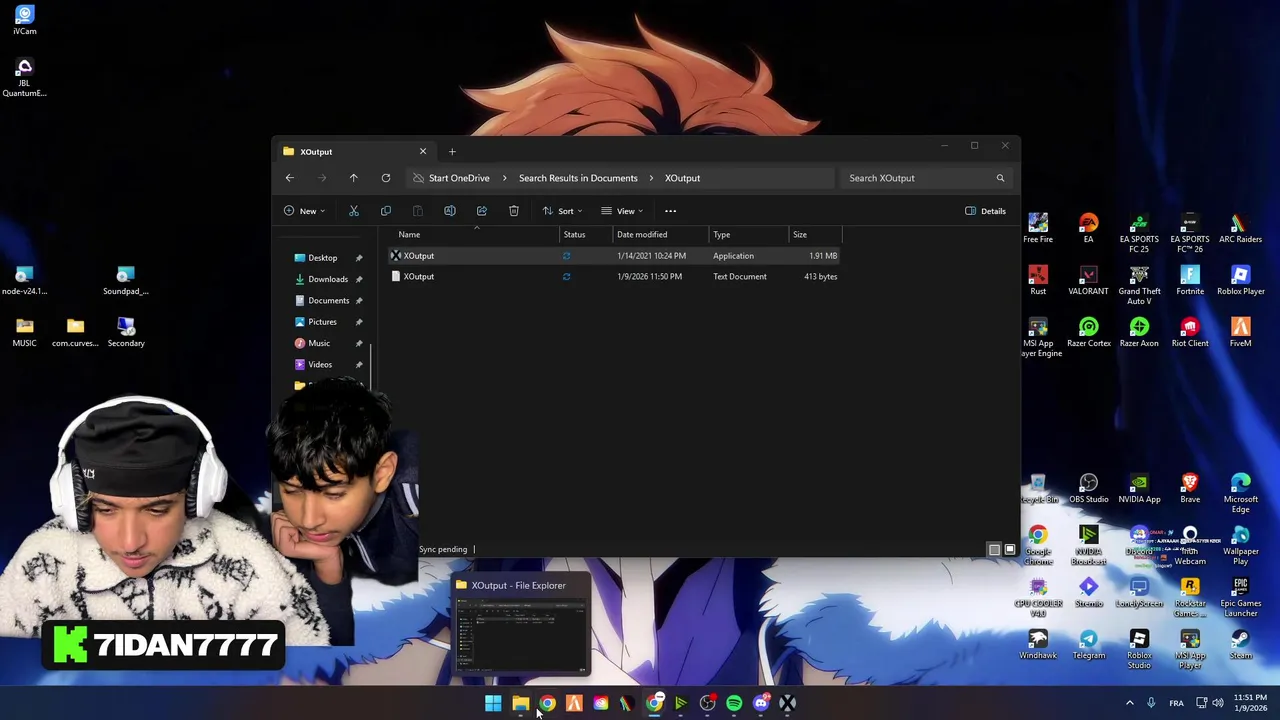Open the View dropdown menu
Viewport: 1280px width, 720px height.
click(x=622, y=211)
